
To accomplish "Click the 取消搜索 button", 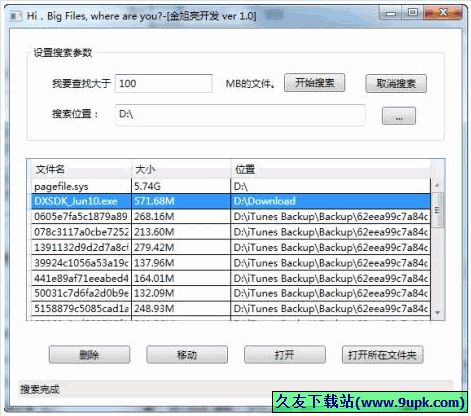I will point(396,83).
